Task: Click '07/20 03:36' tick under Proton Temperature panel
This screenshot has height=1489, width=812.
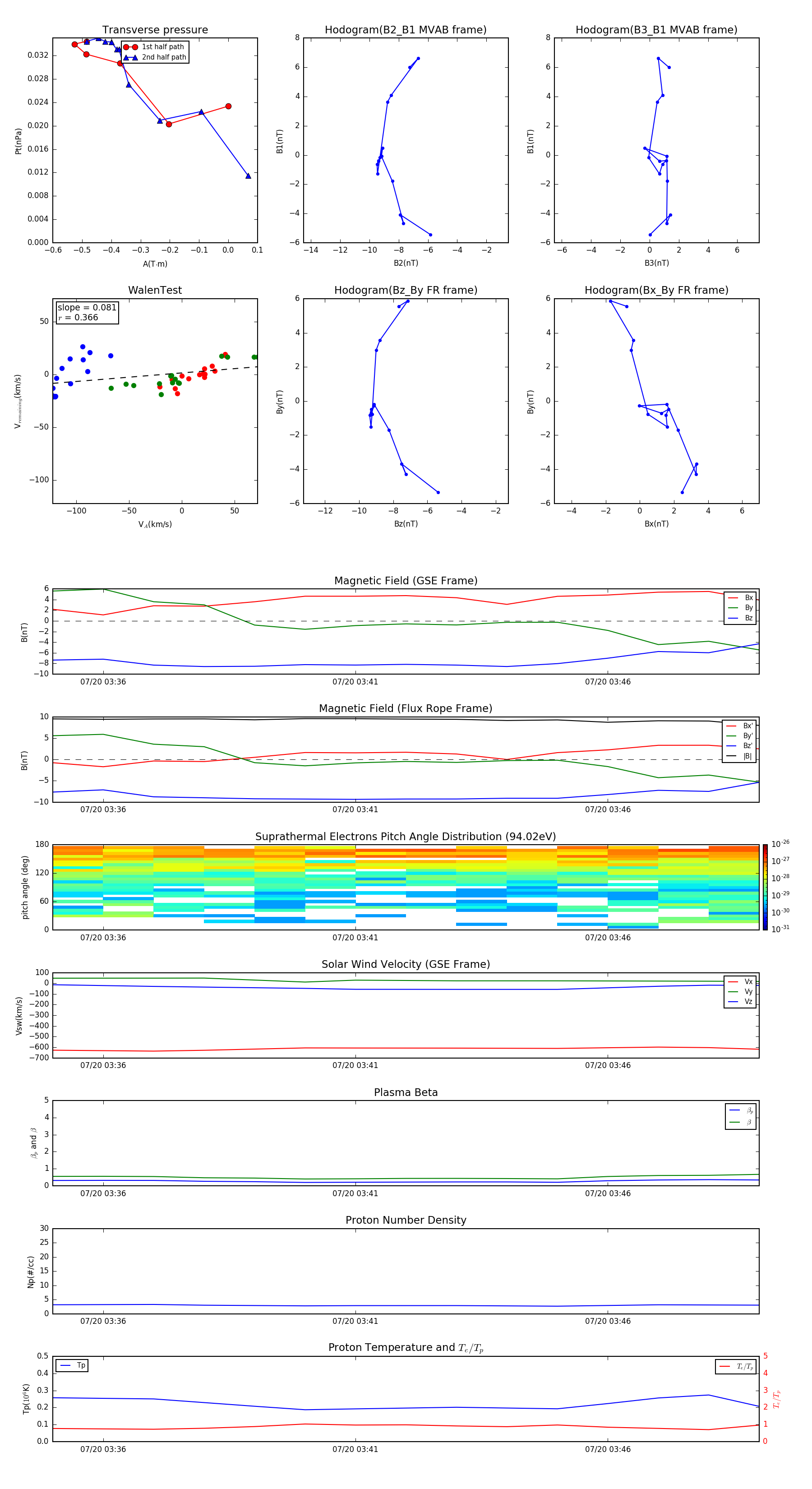Action: [x=103, y=1450]
